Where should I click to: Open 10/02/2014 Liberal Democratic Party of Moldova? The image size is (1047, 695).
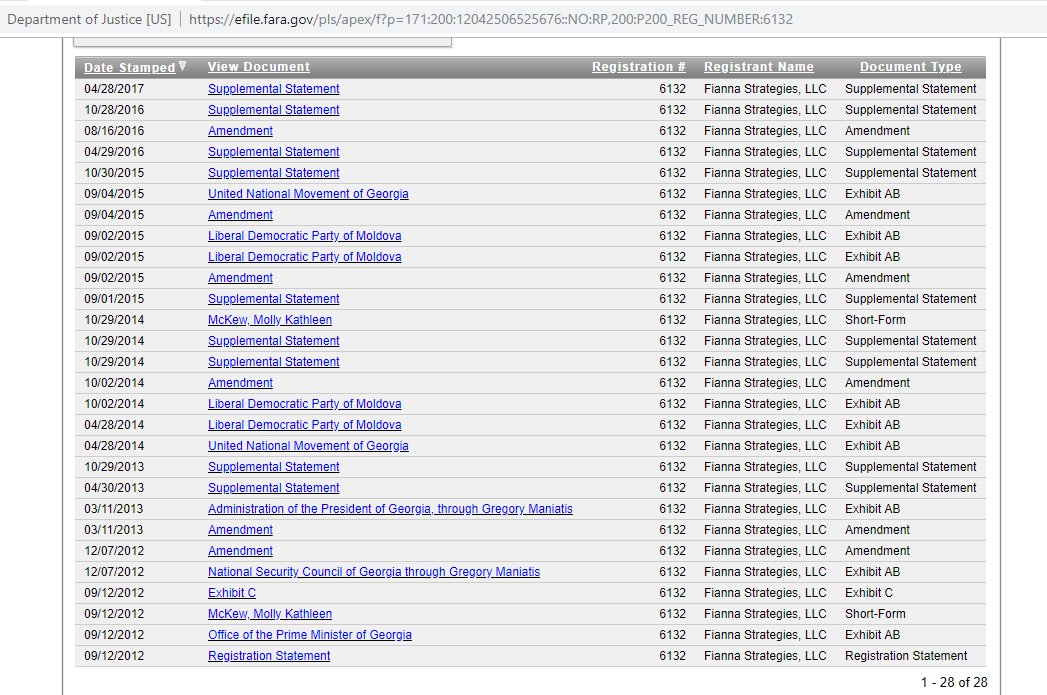tap(304, 404)
